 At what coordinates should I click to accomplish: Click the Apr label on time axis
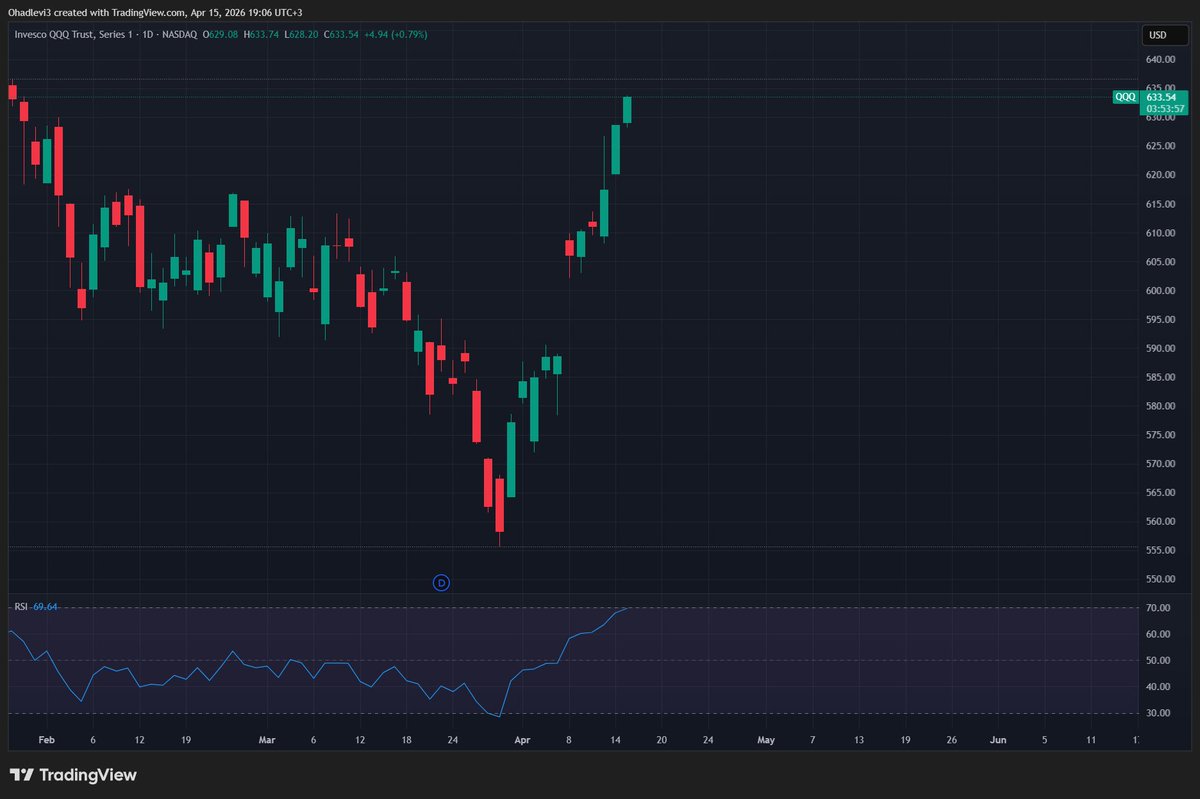(x=521, y=740)
